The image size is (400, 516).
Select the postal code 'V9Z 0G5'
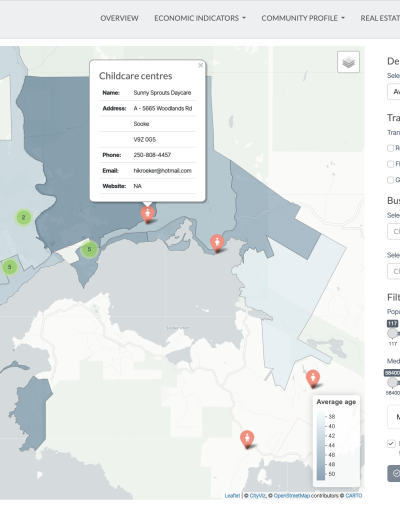[145, 139]
